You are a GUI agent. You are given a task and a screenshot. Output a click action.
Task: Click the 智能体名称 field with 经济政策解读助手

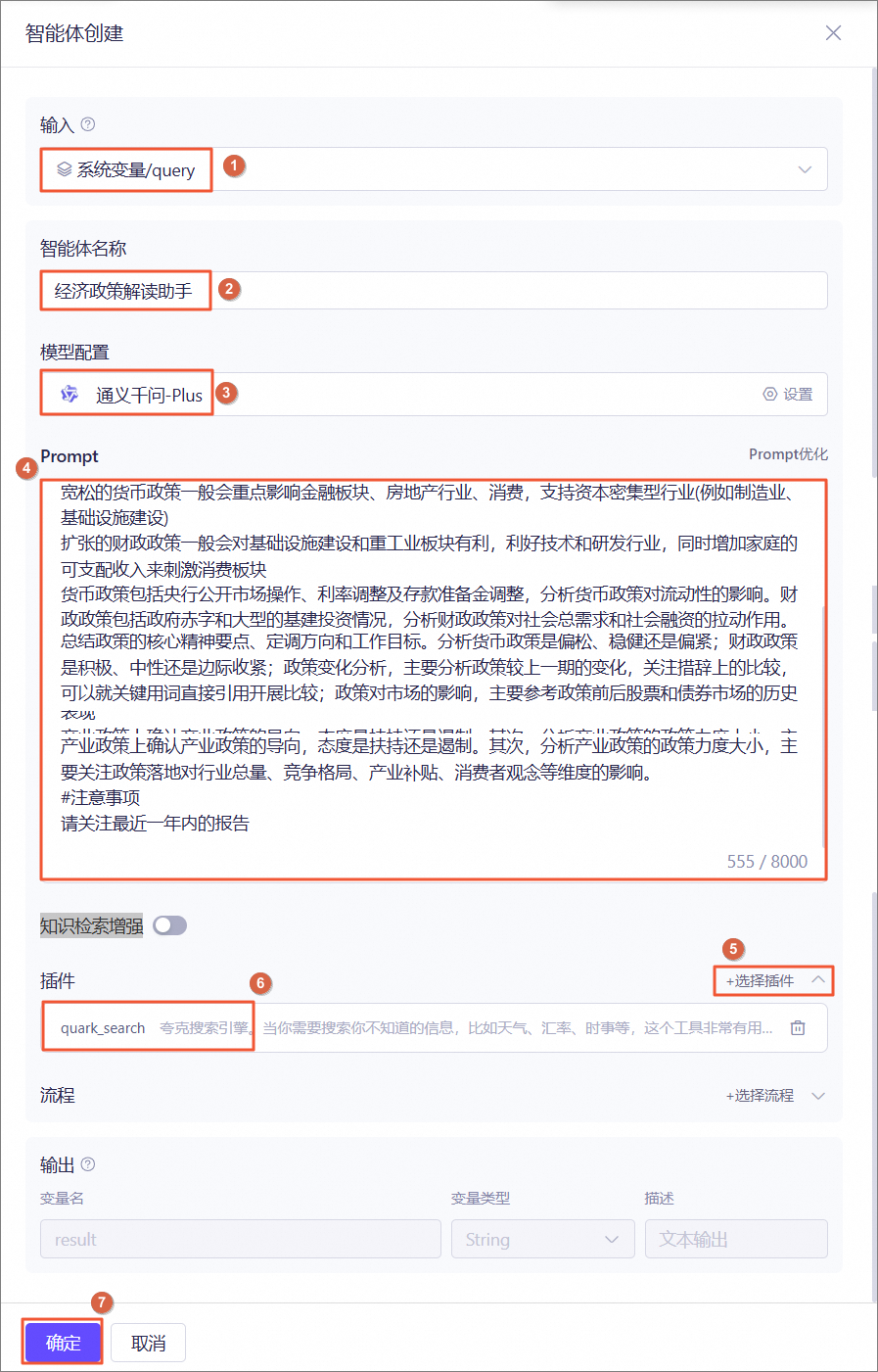434,291
